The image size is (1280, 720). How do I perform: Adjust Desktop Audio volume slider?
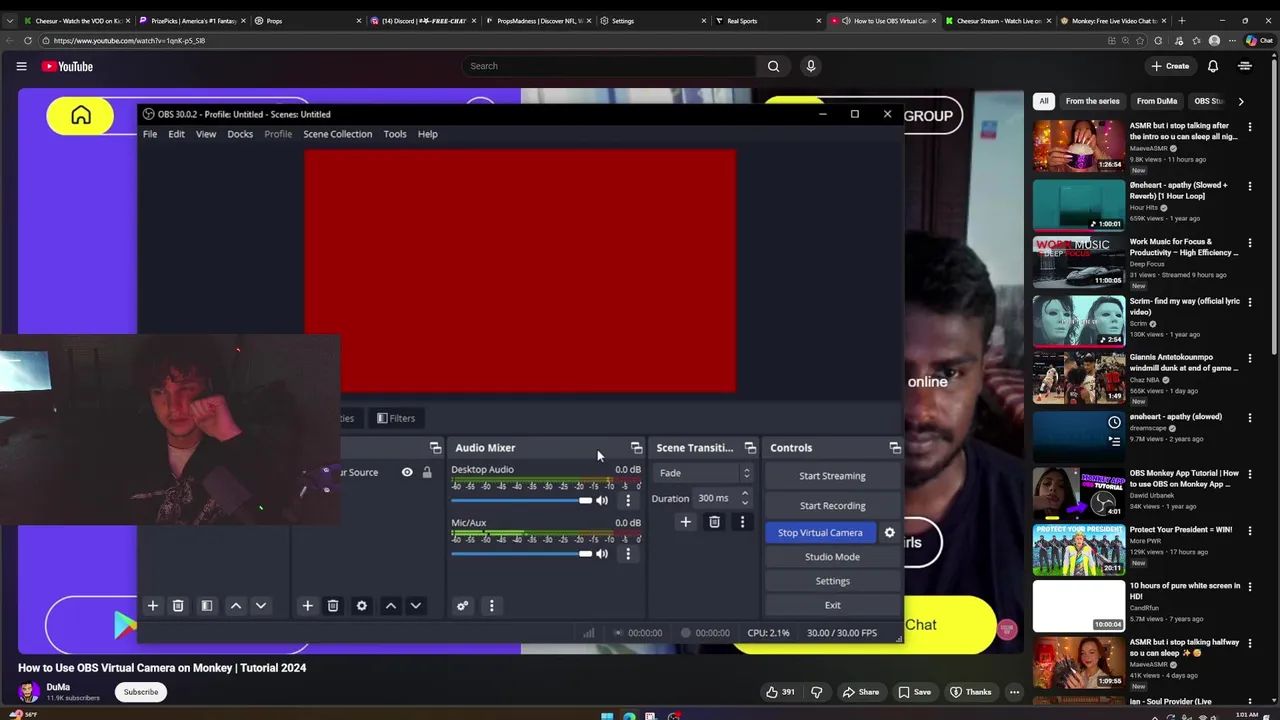522,500
